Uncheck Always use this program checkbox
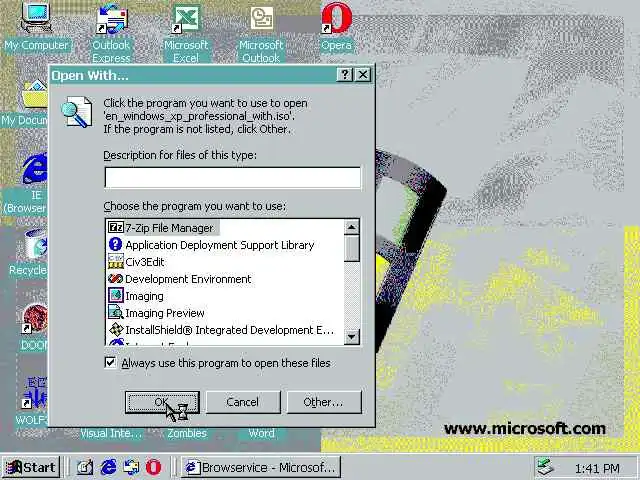 [110, 362]
